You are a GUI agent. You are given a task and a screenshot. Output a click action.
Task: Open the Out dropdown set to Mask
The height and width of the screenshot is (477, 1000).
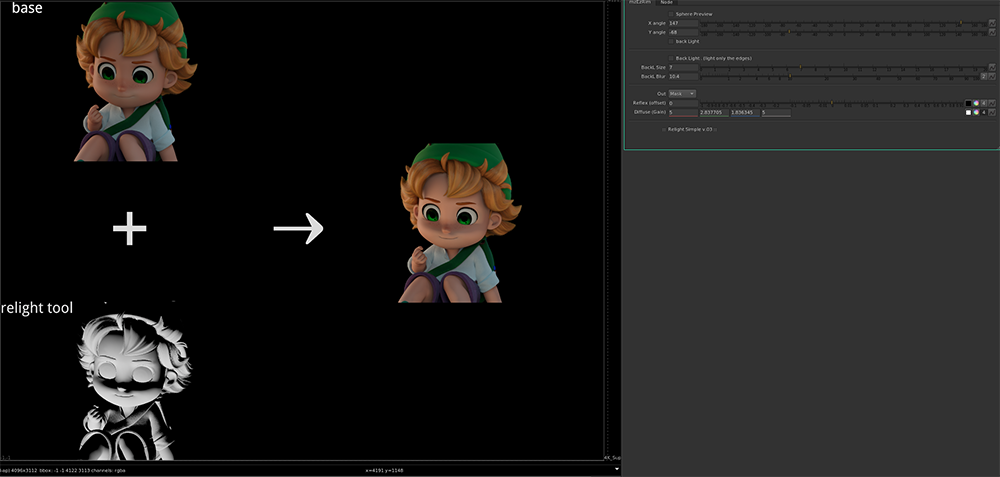[682, 93]
